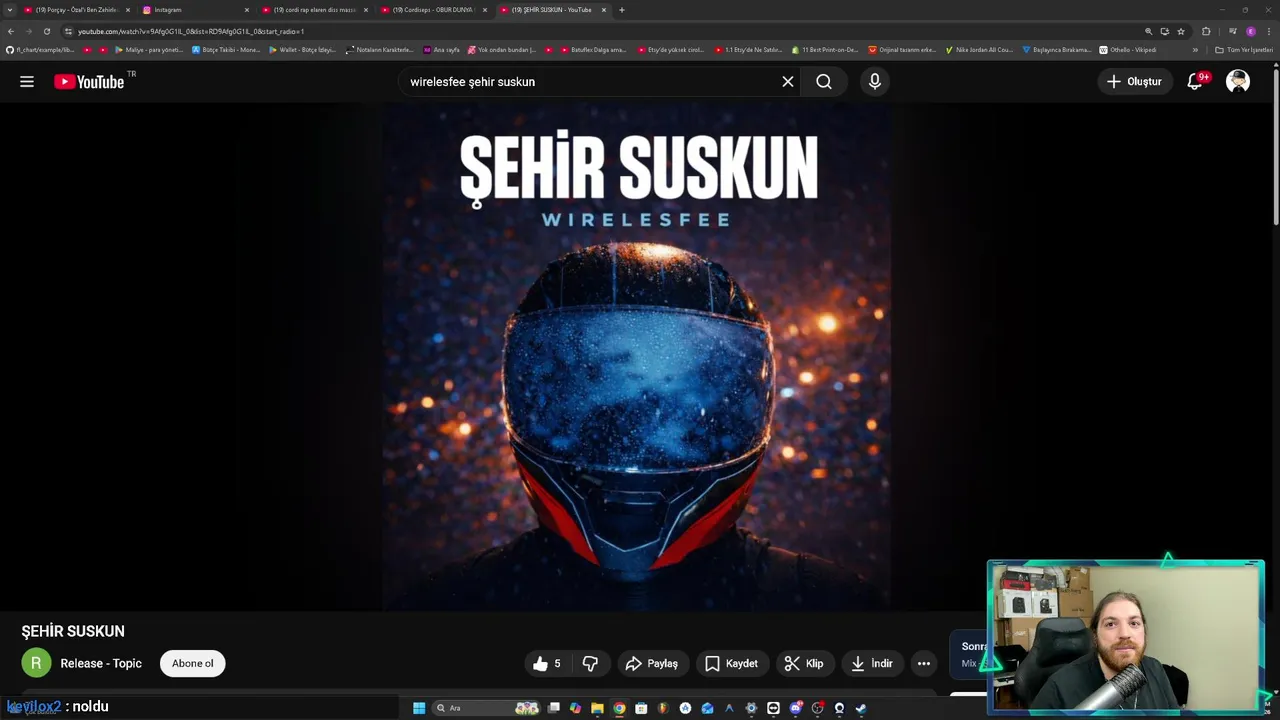This screenshot has width=1280, height=720.
Task: Clear the search box with X
Action: pyautogui.click(x=788, y=82)
